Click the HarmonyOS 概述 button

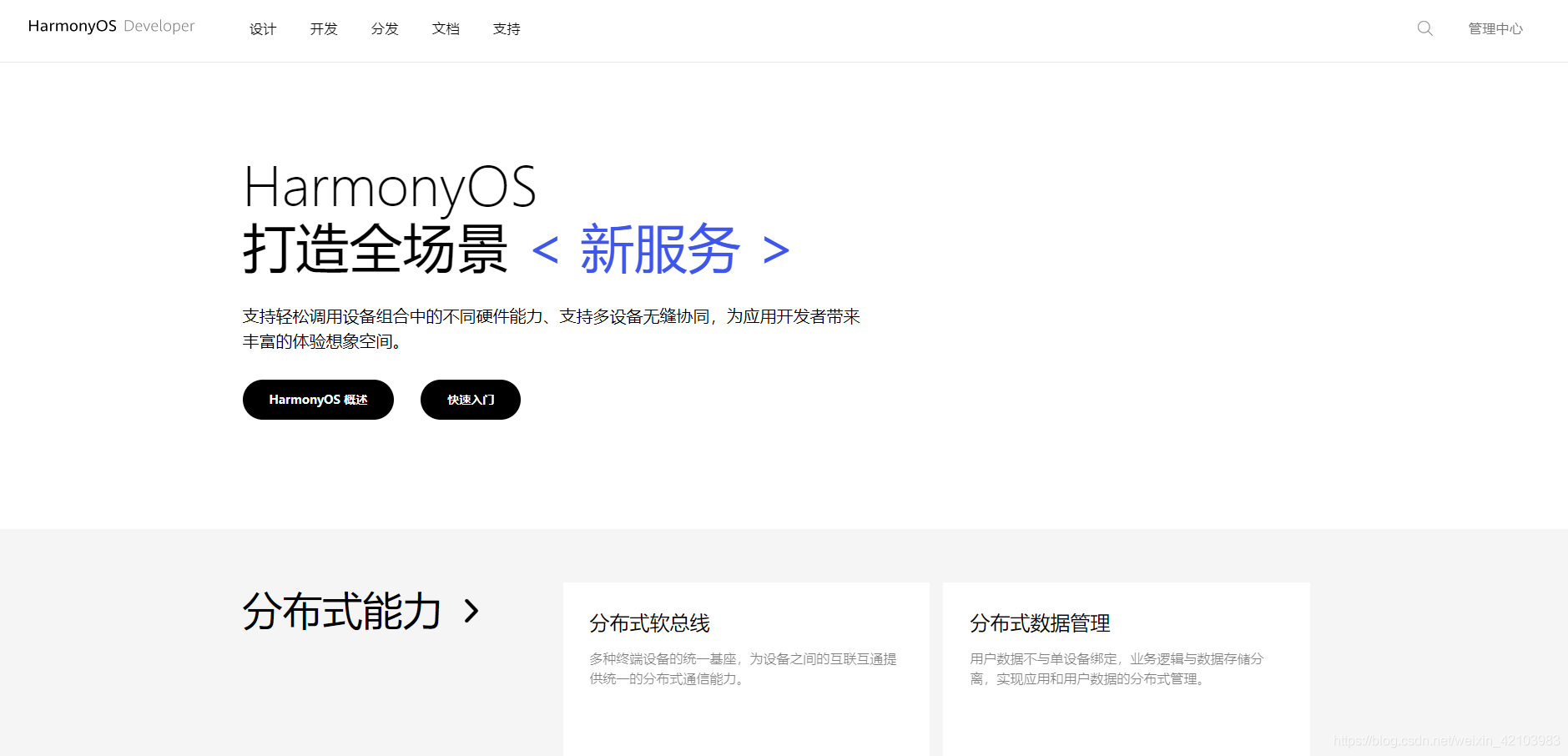318,400
